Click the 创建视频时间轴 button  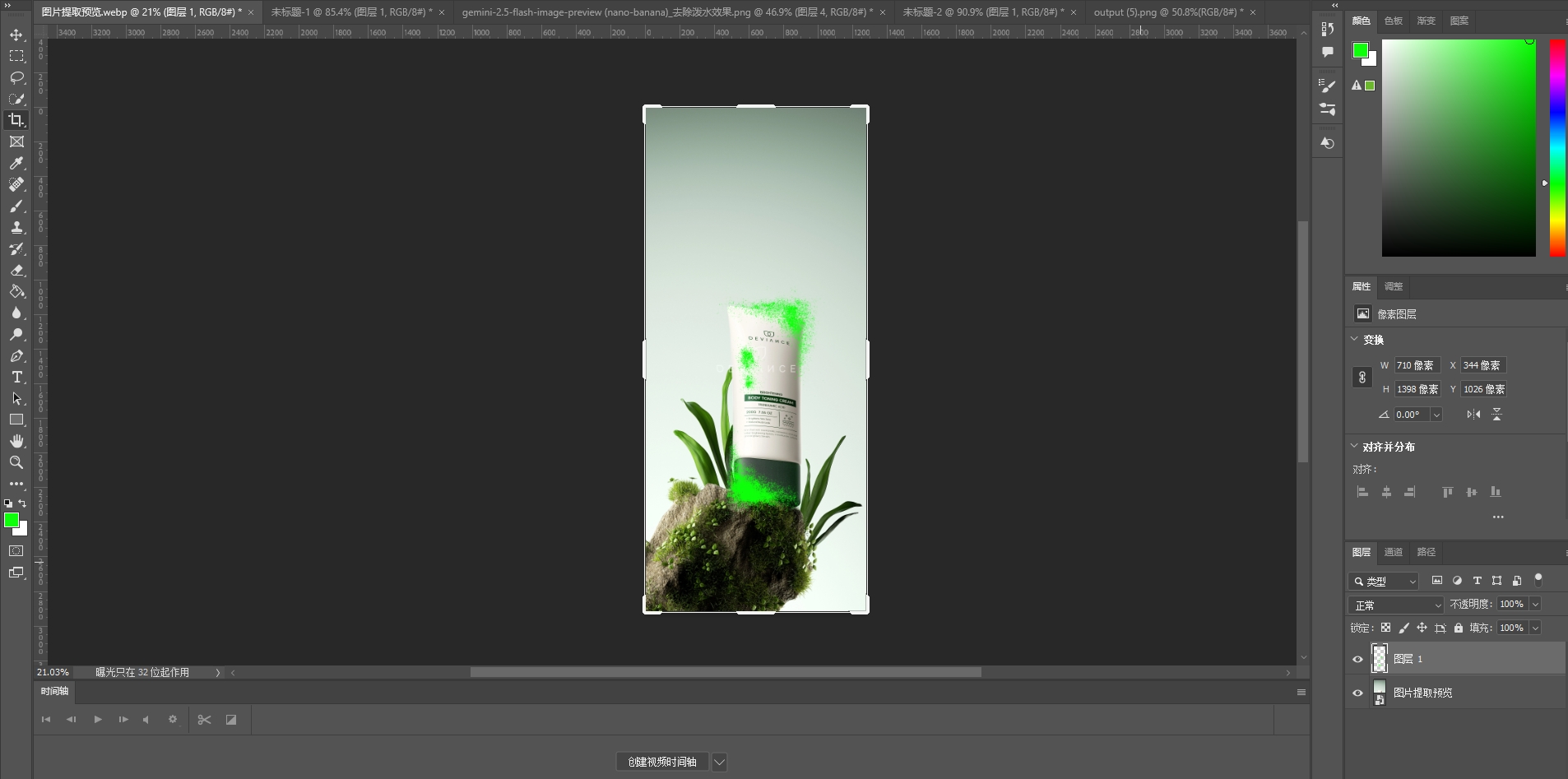click(x=662, y=762)
